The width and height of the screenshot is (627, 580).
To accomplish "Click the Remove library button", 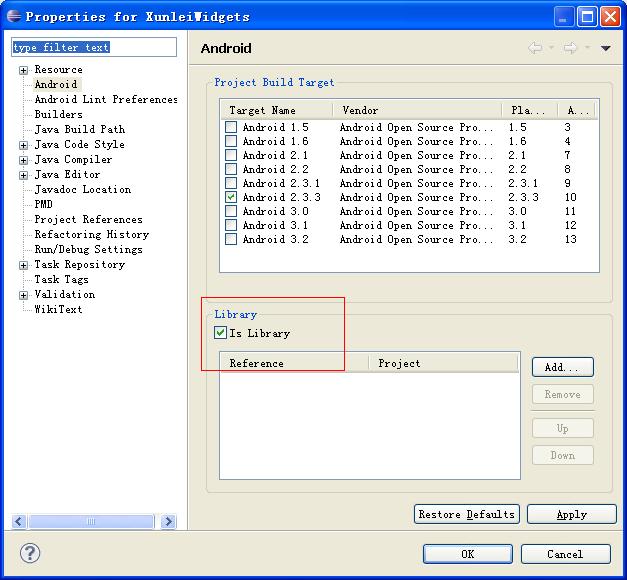I will click(x=563, y=394).
